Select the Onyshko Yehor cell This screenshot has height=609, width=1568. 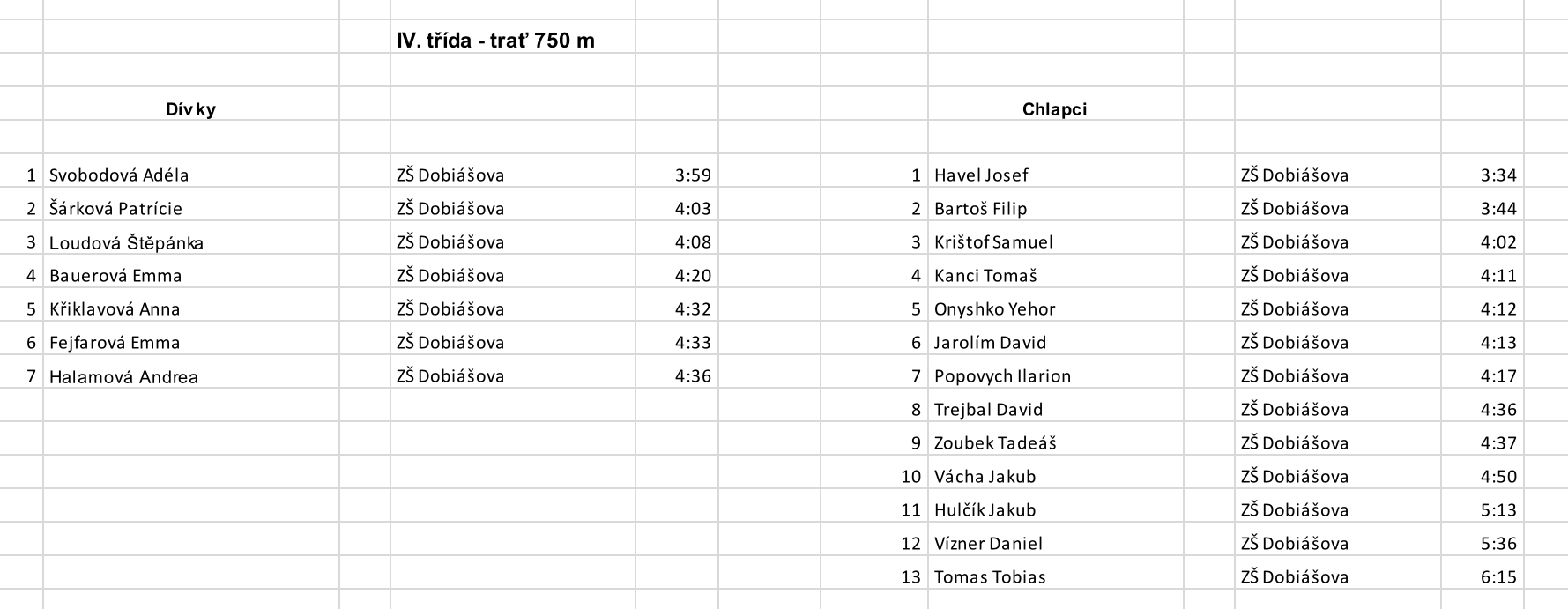point(994,309)
